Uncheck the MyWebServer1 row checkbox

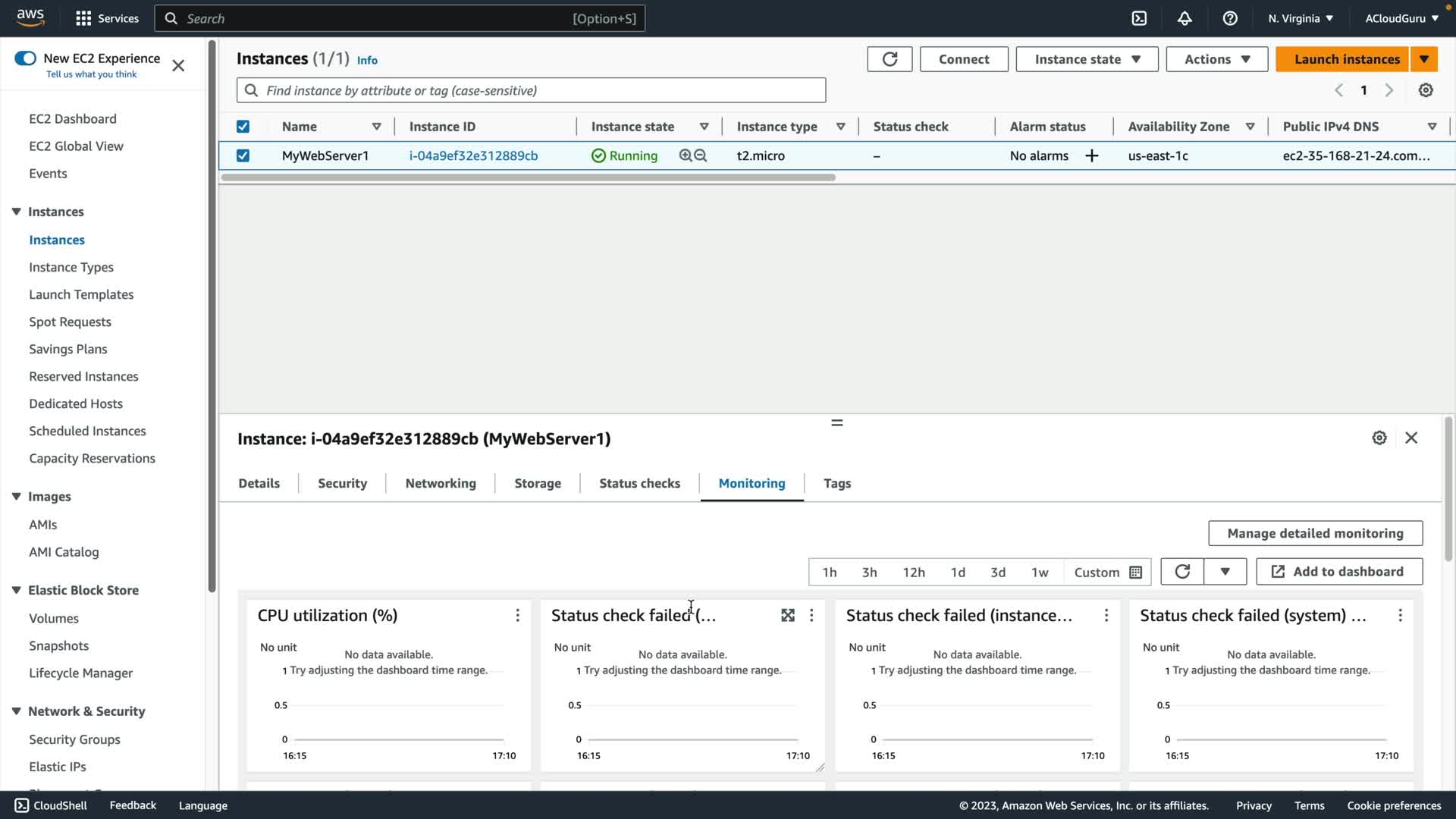[243, 155]
